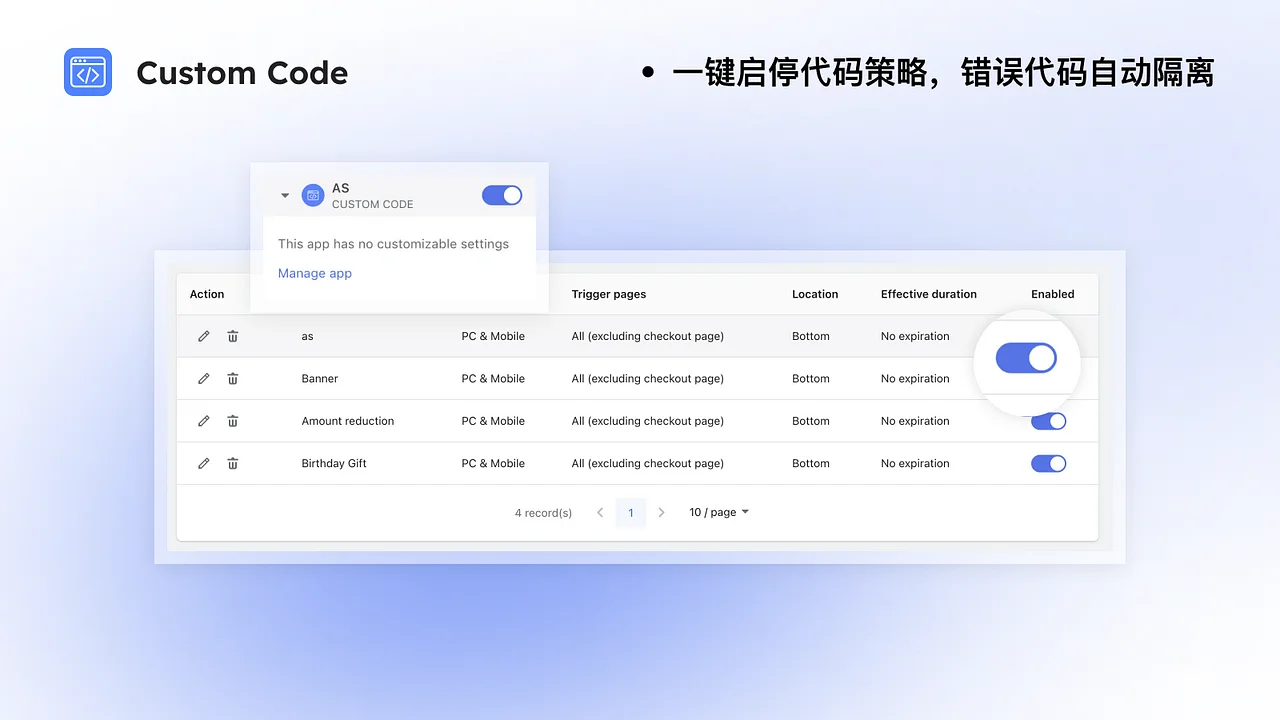
Task: Click the AS app embed round icon
Action: pyautogui.click(x=313, y=195)
